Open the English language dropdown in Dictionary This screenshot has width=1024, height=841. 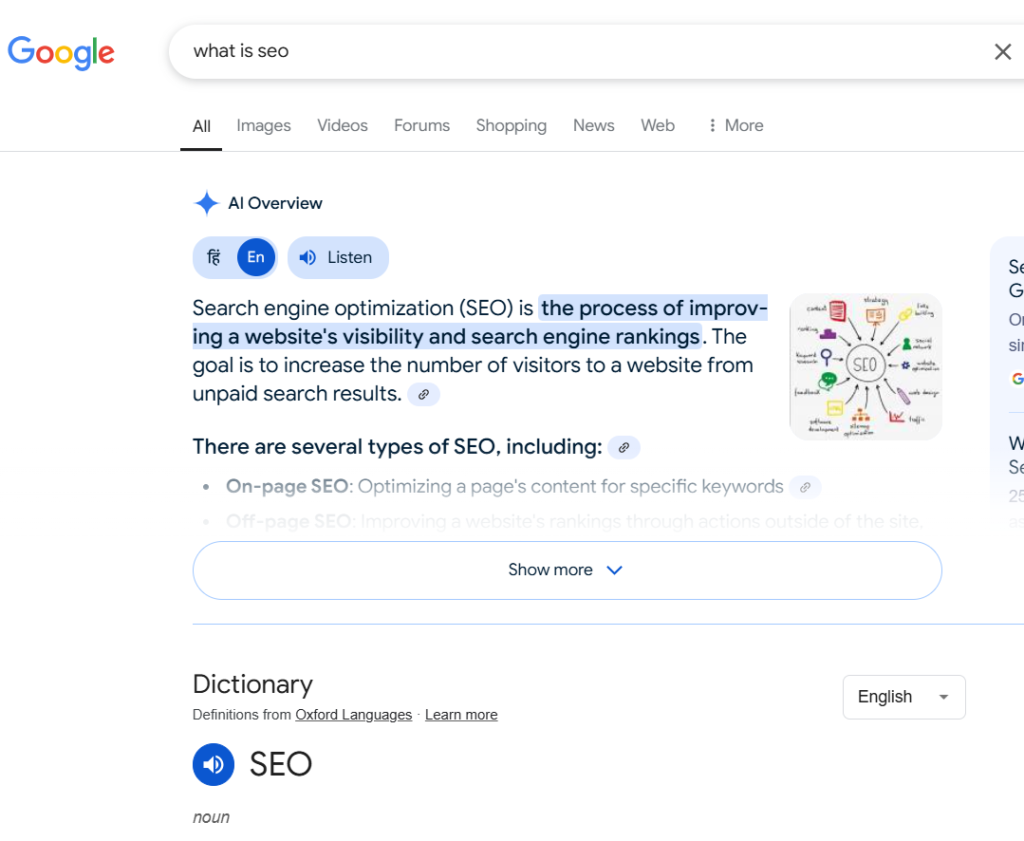tap(904, 697)
